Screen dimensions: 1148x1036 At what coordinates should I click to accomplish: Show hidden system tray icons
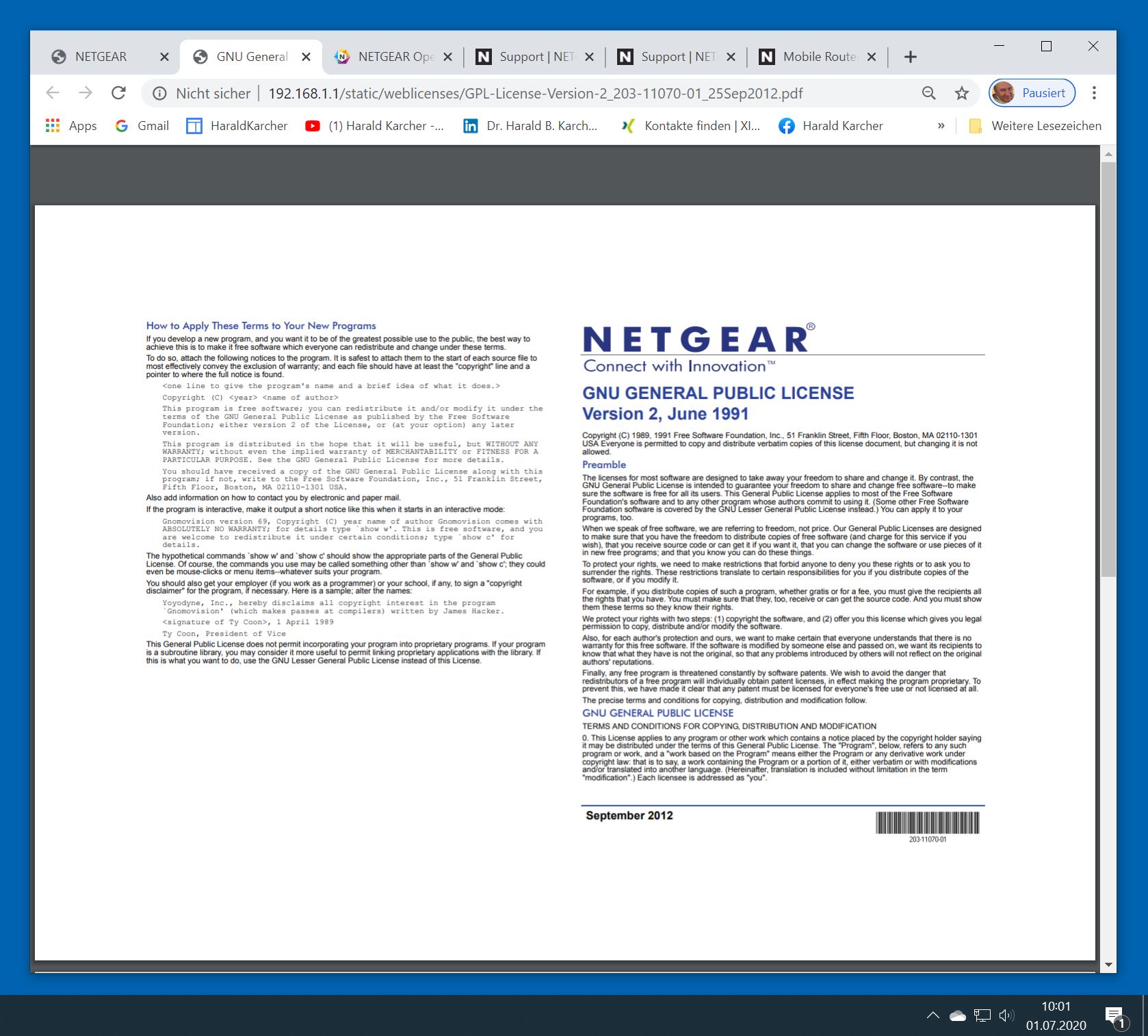(932, 1015)
